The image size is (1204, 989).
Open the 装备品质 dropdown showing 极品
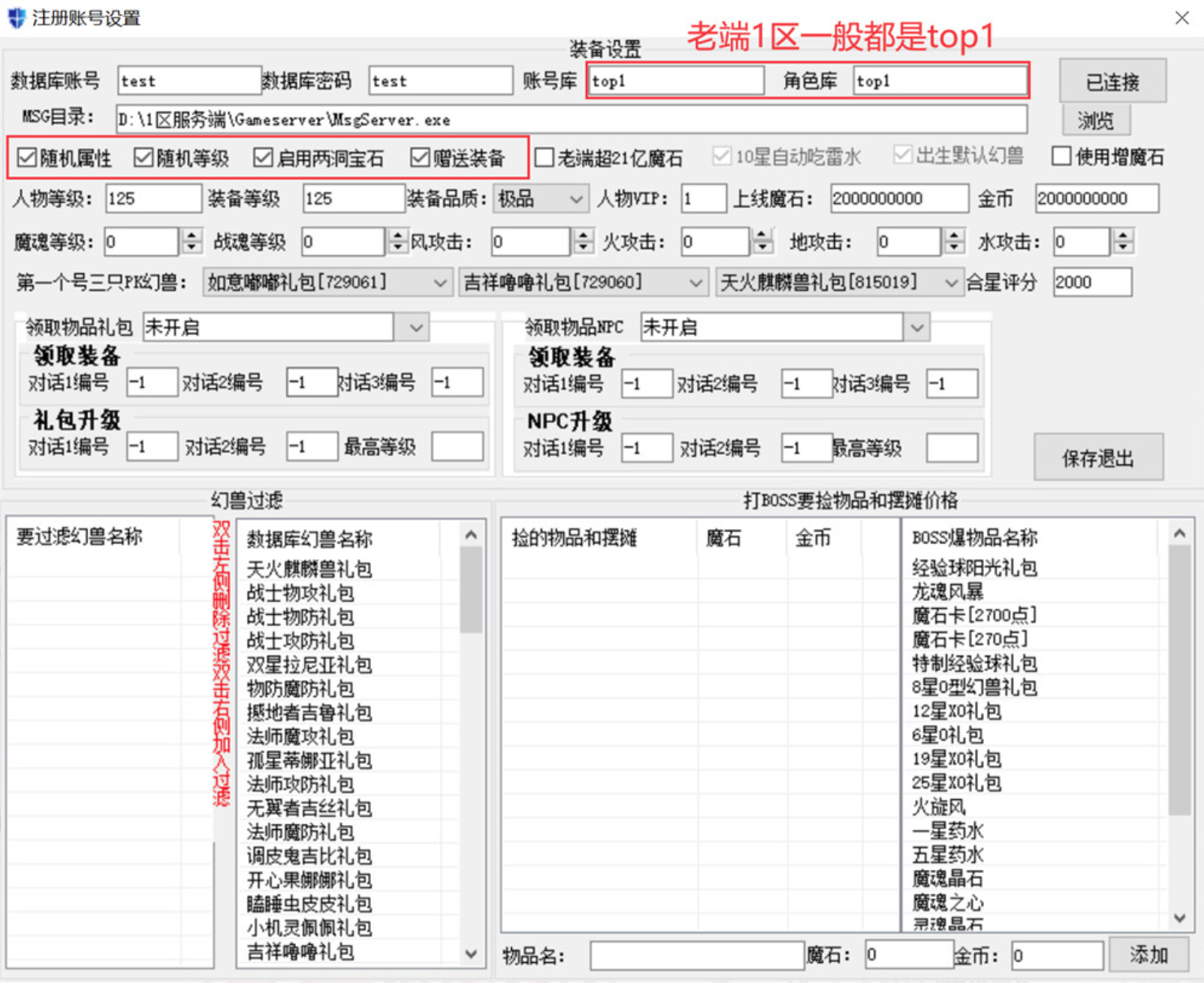tap(576, 198)
